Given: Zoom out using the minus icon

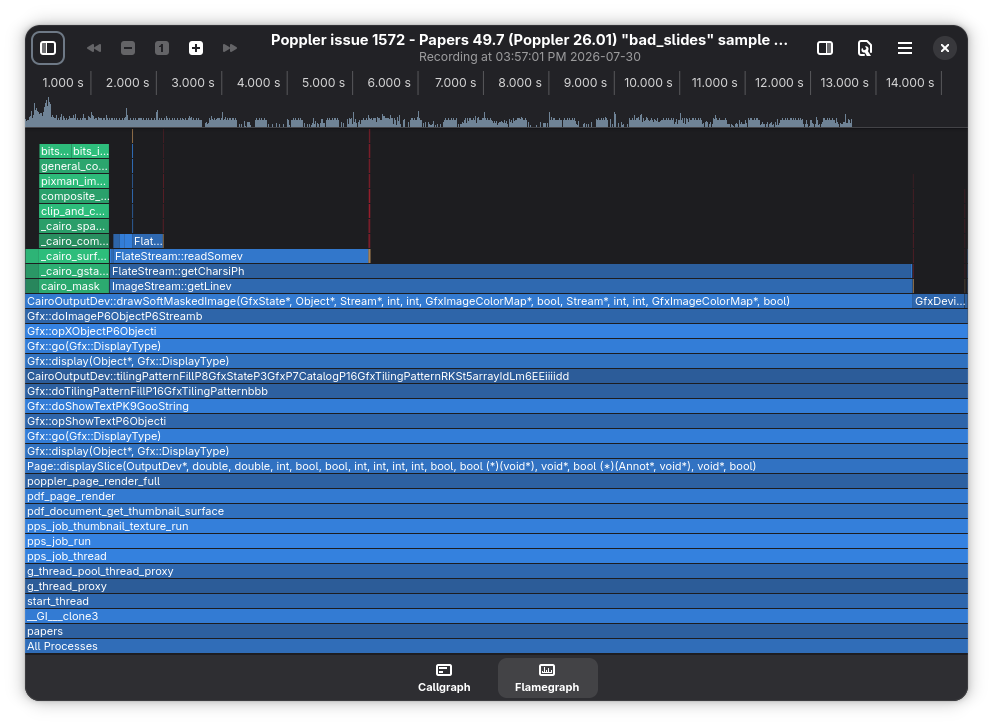Looking at the screenshot, I should (128, 48).
